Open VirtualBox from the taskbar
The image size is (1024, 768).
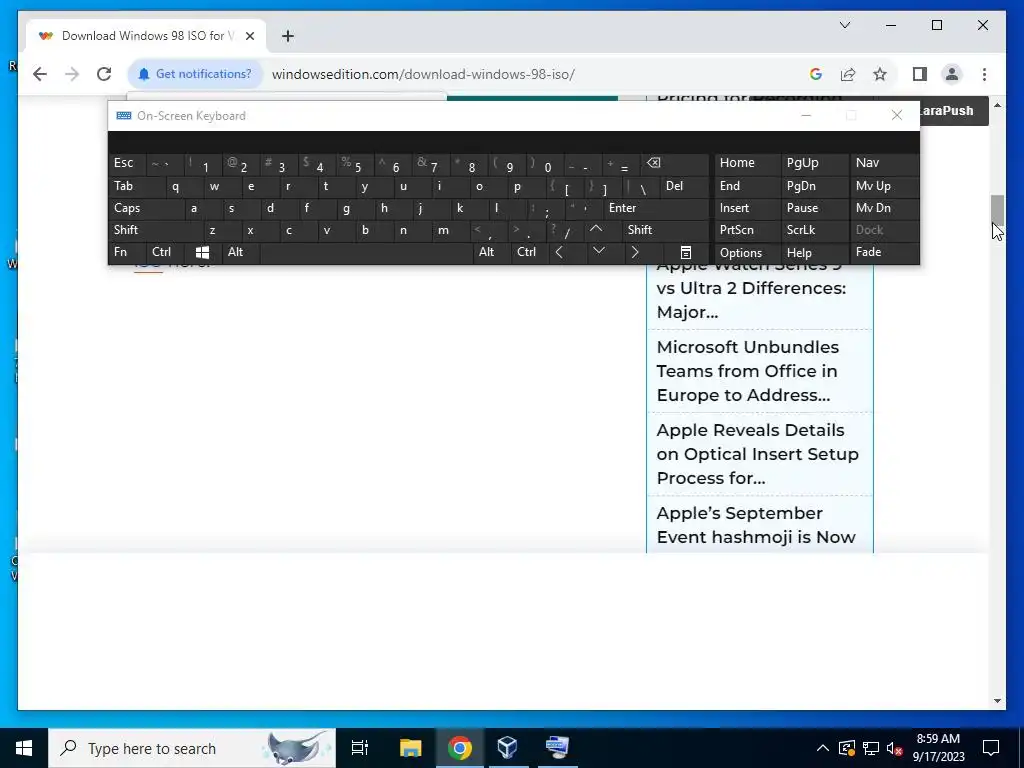507,748
